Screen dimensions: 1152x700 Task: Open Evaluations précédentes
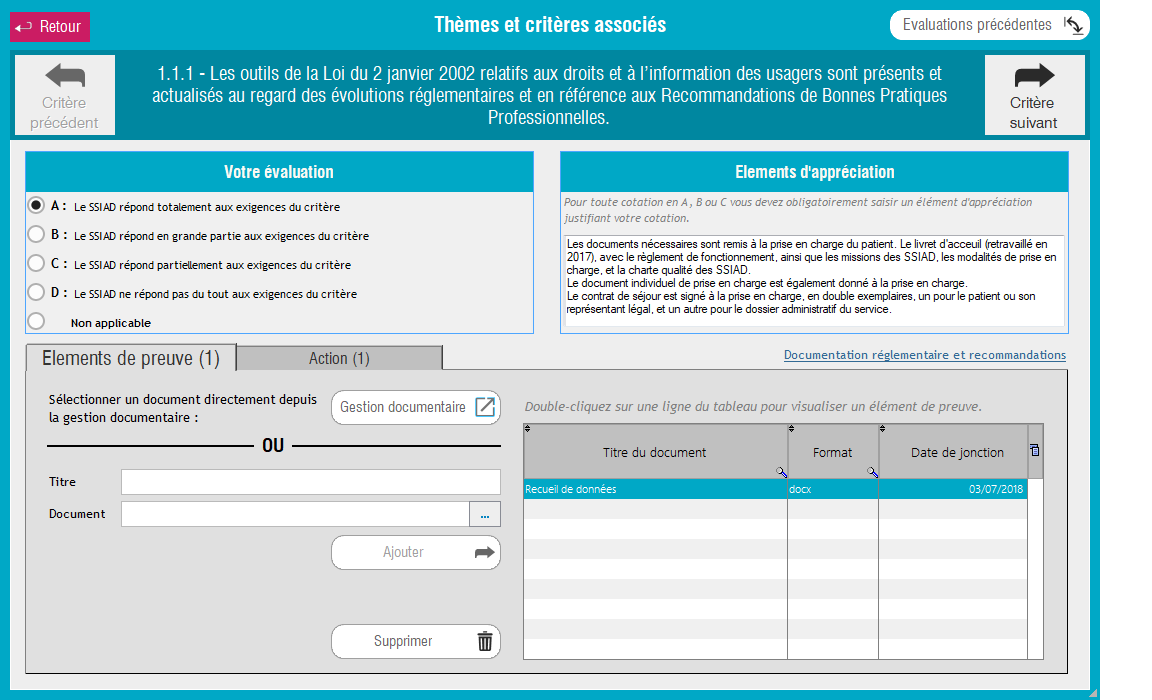pyautogui.click(x=990, y=25)
